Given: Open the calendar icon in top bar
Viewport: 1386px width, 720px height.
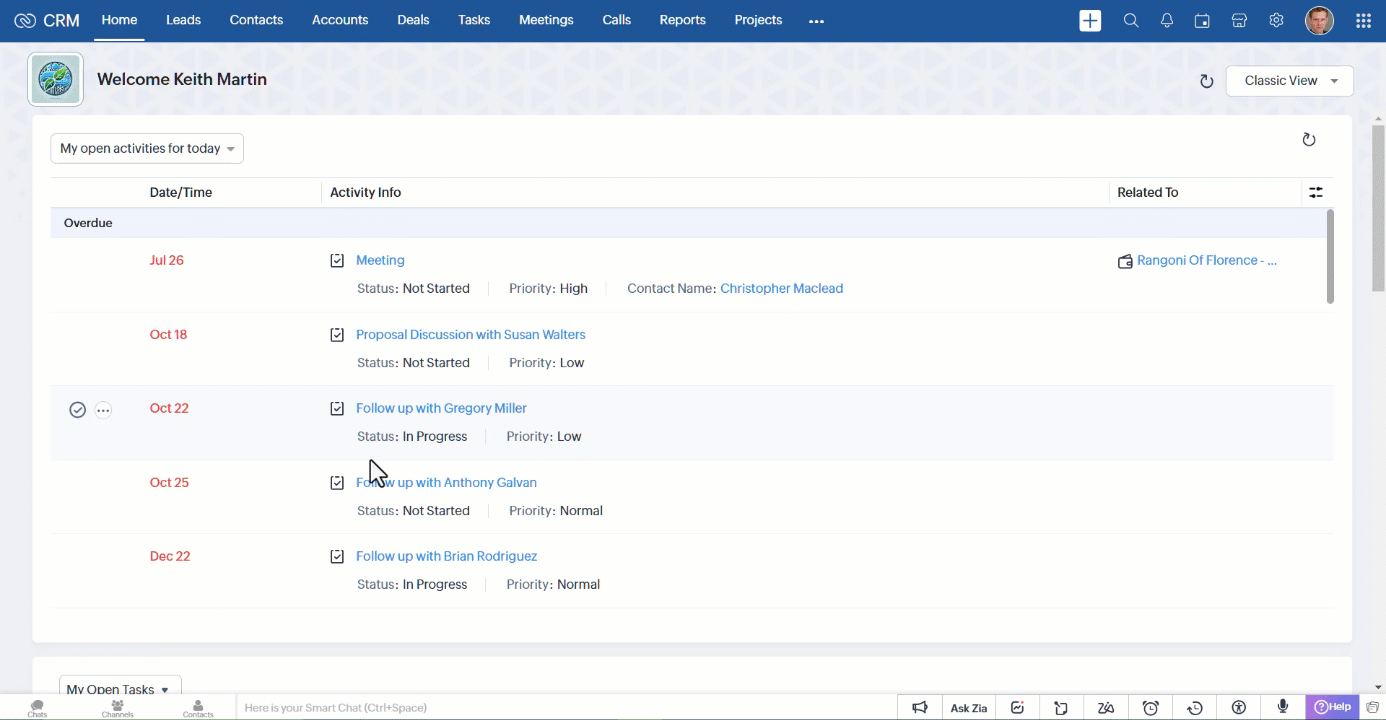Looking at the screenshot, I should pos(1202,20).
